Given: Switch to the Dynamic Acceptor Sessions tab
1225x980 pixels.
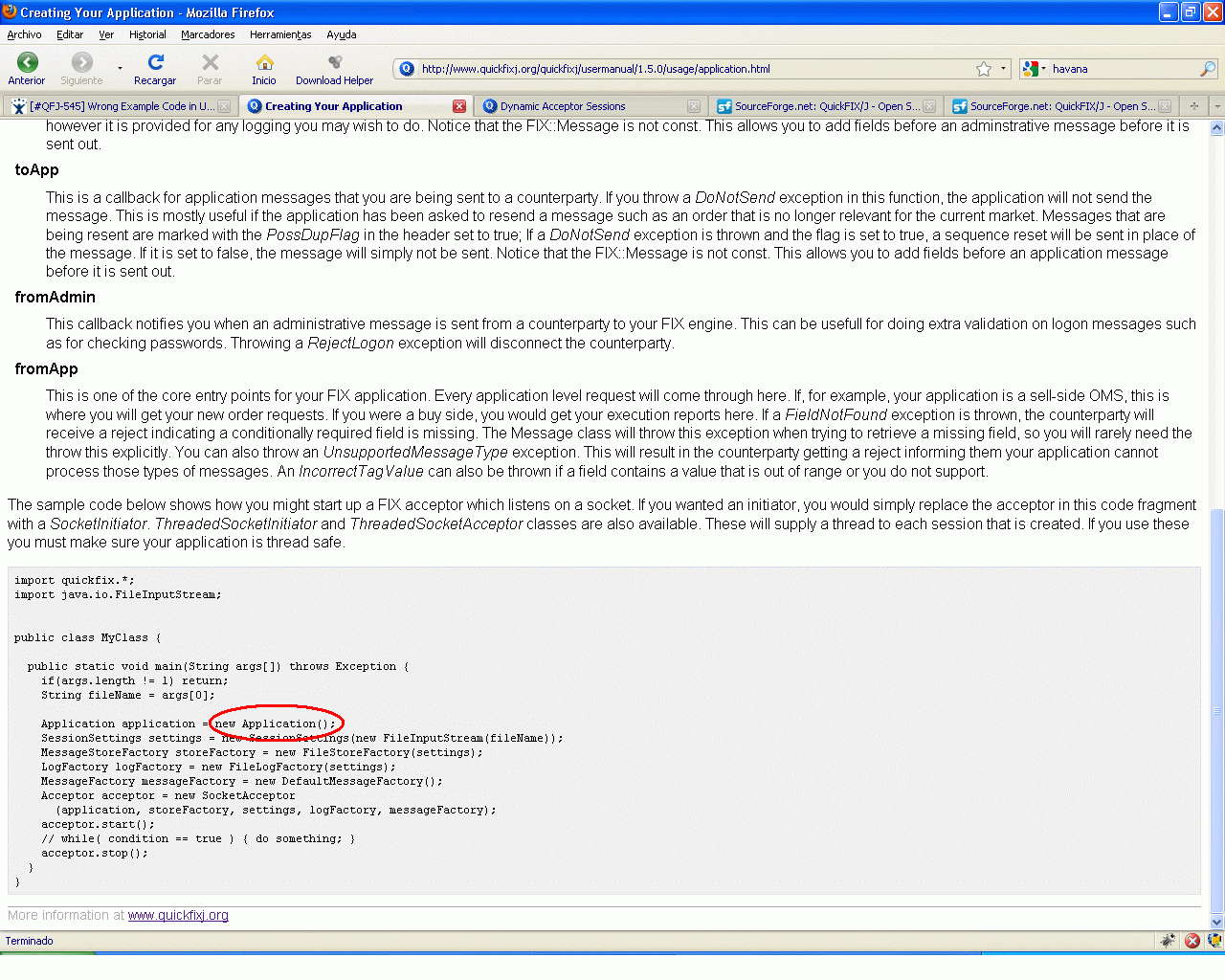Looking at the screenshot, I should coord(590,106).
